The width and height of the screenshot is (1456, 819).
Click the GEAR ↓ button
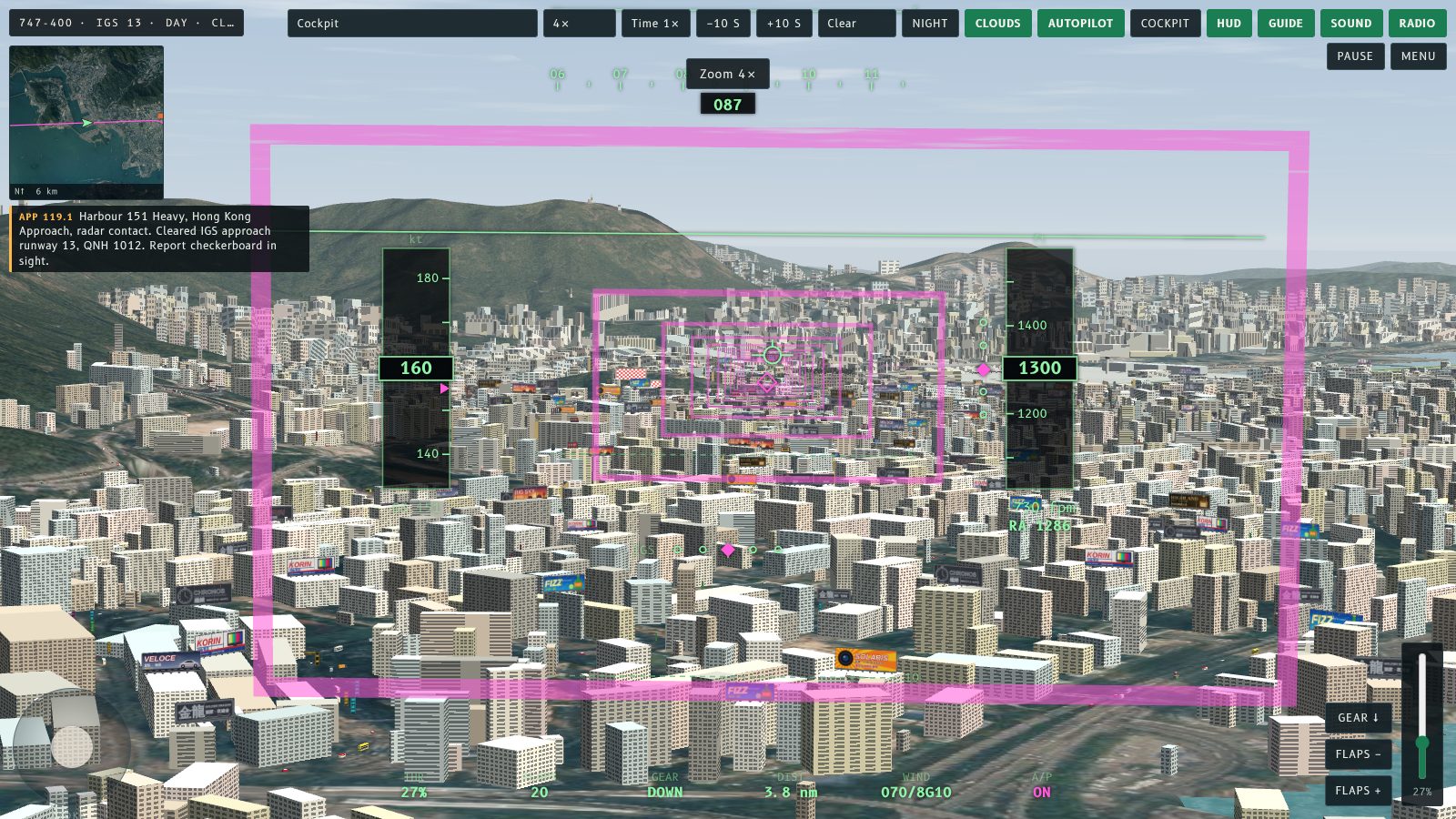pos(1358,717)
